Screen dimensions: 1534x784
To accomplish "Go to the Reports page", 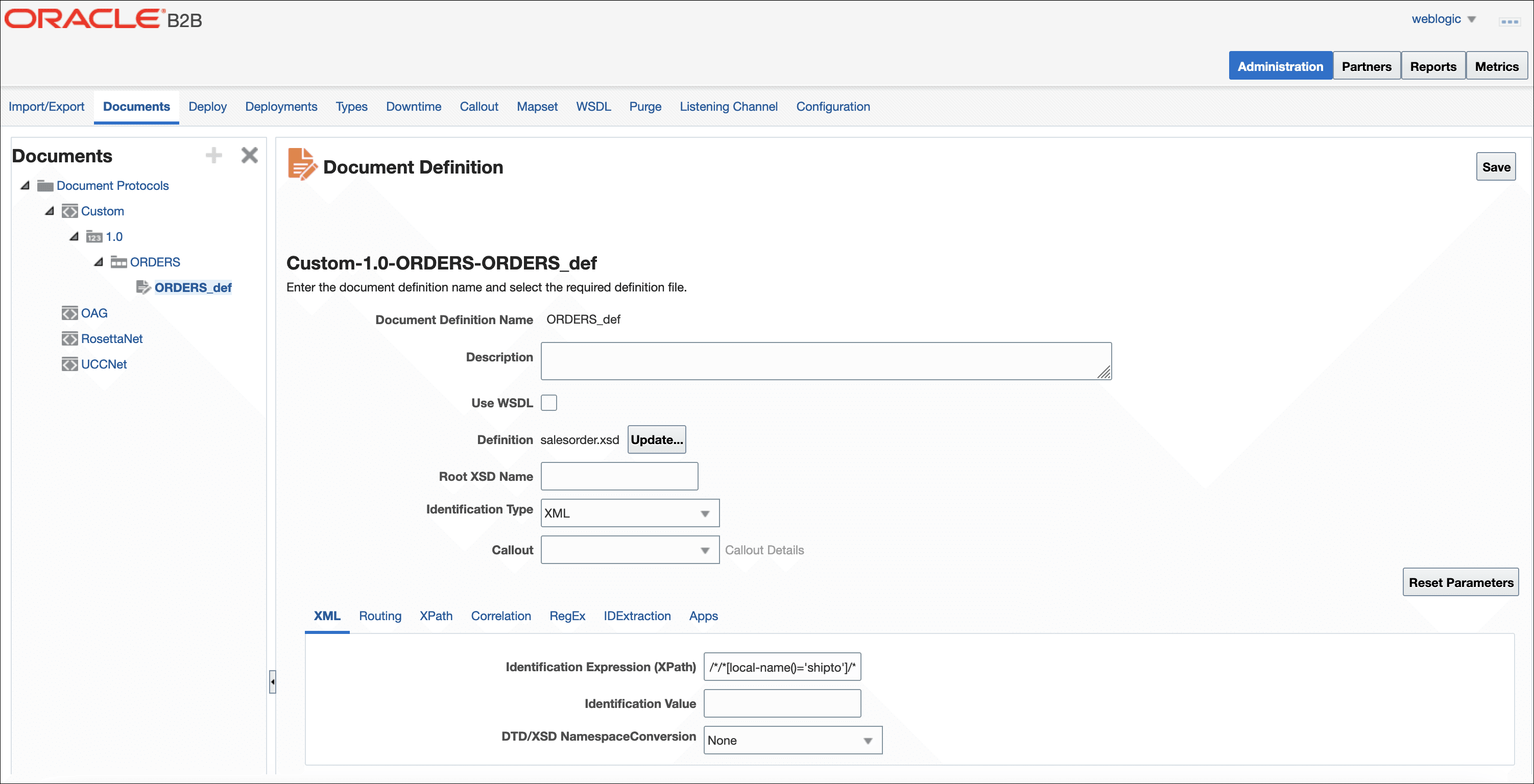I will (x=1433, y=66).
